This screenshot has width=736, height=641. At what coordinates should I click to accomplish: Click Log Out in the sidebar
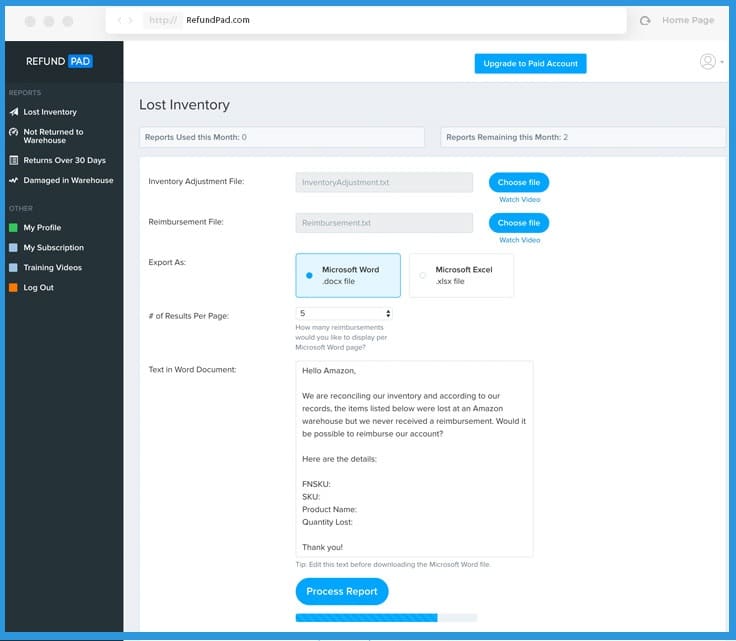[38, 287]
